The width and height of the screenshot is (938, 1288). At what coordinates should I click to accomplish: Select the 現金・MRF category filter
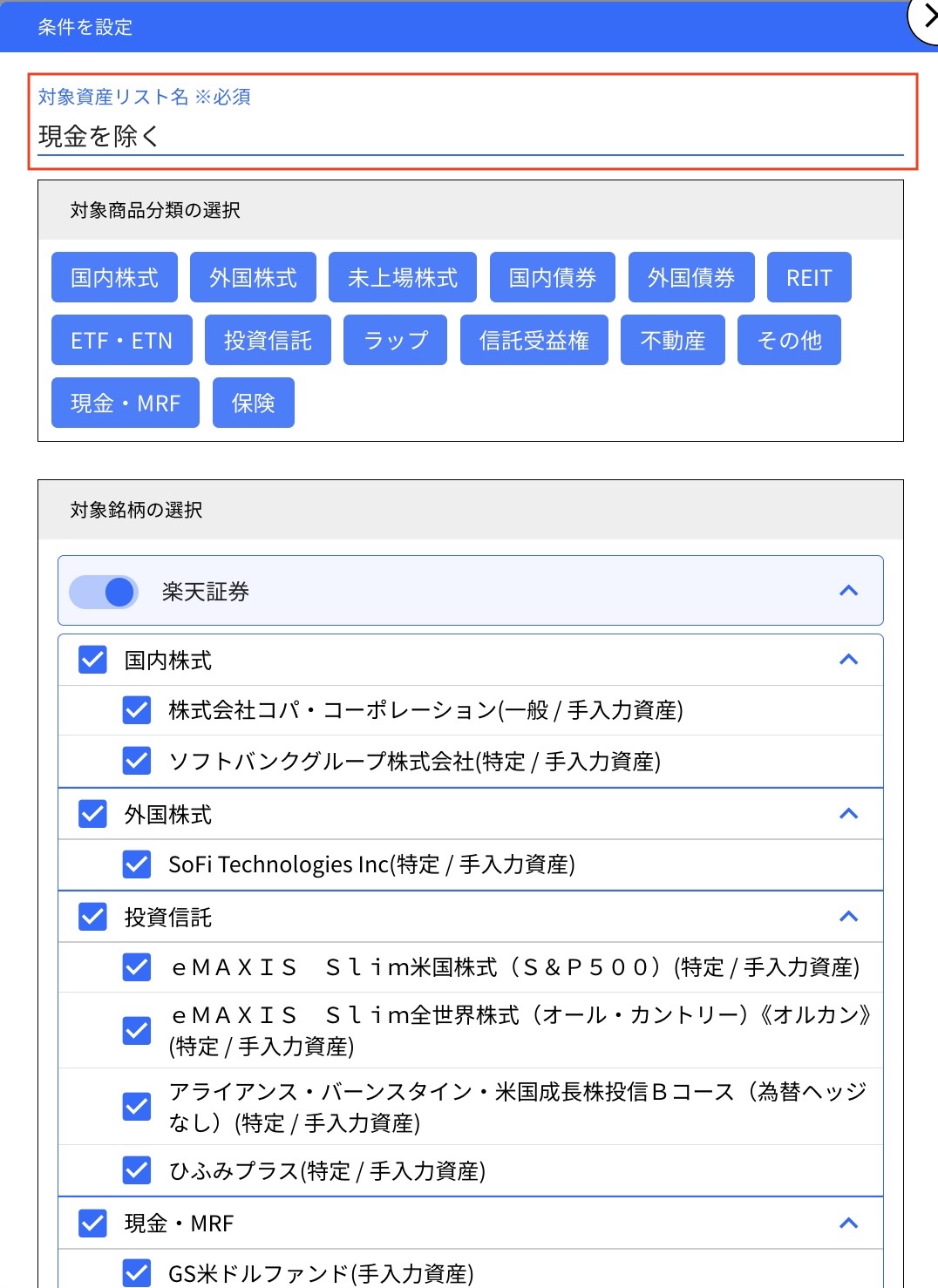click(x=125, y=403)
